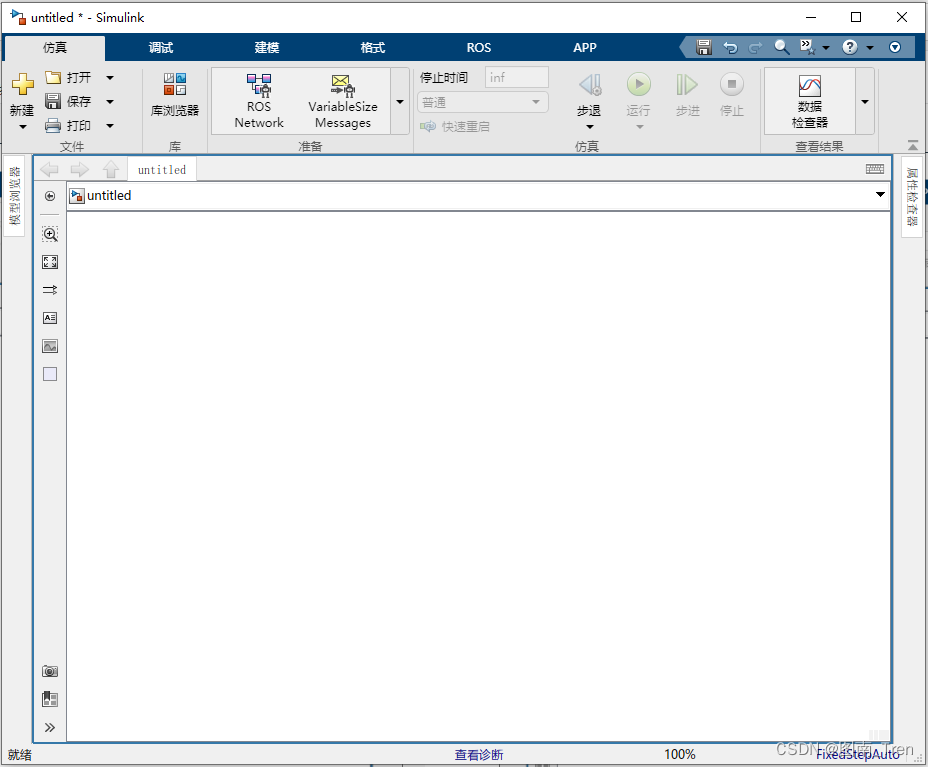This screenshot has height=767, width=928.
Task: Open the Model Browser side panel
Action: tap(14, 196)
